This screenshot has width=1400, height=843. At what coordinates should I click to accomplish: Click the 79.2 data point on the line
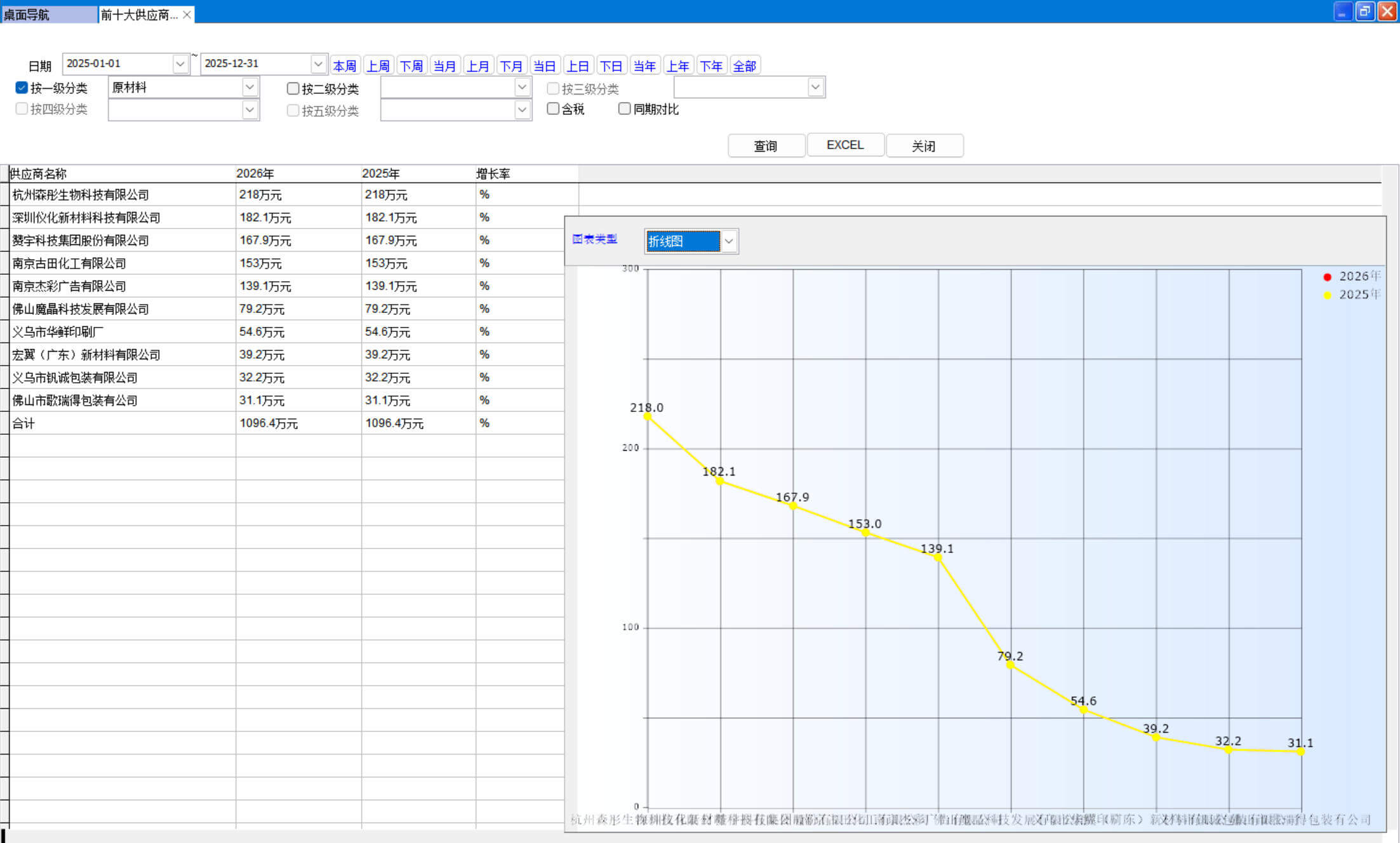point(1010,665)
